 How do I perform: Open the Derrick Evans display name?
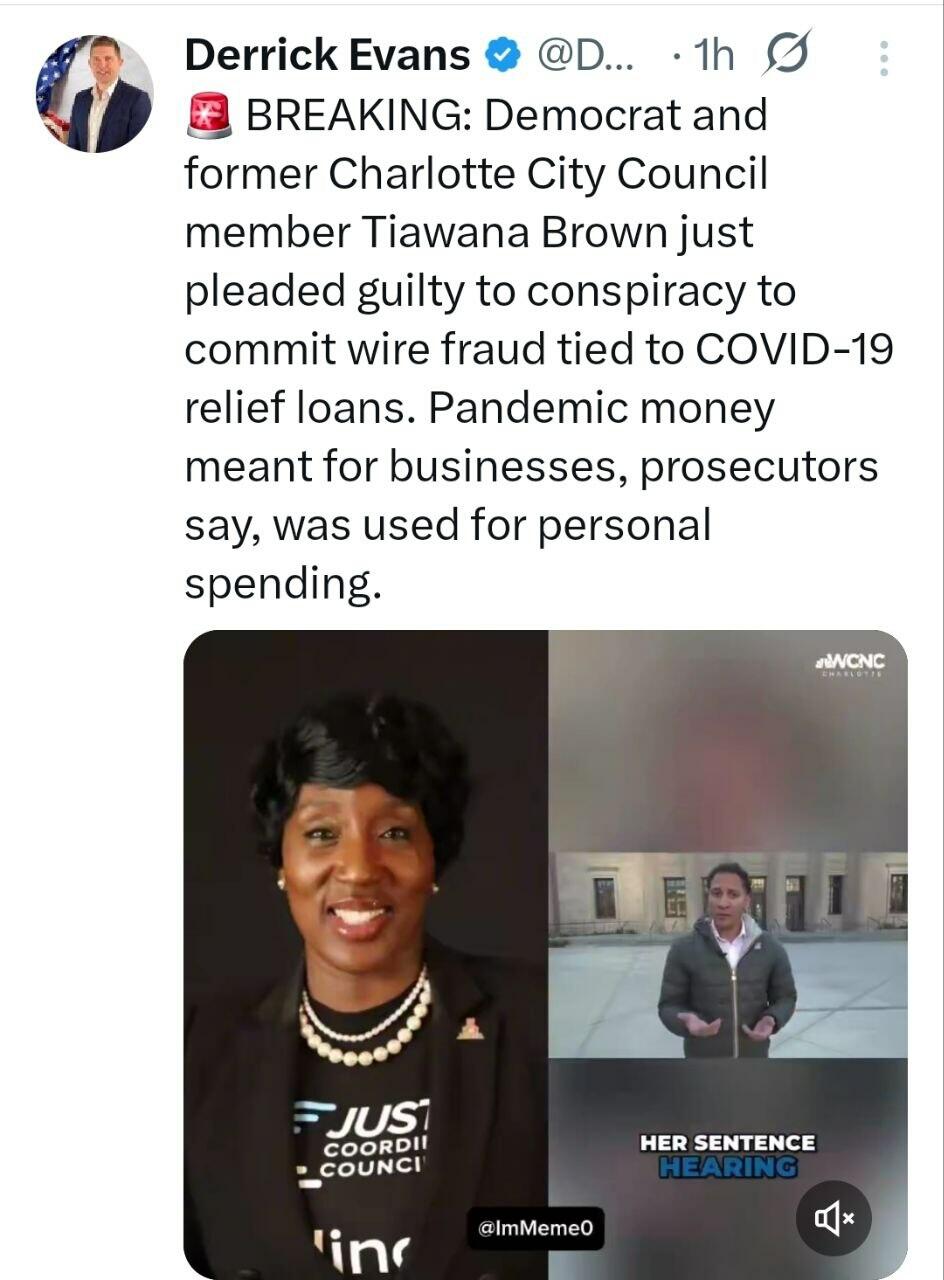tap(327, 56)
